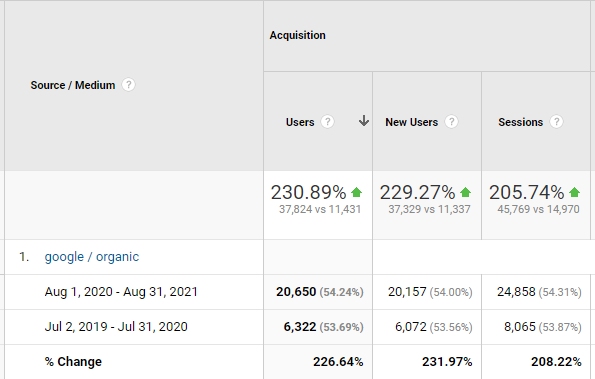Click the green up arrow beside 205.74%
Screen dimensions: 595x379
(x=574, y=192)
